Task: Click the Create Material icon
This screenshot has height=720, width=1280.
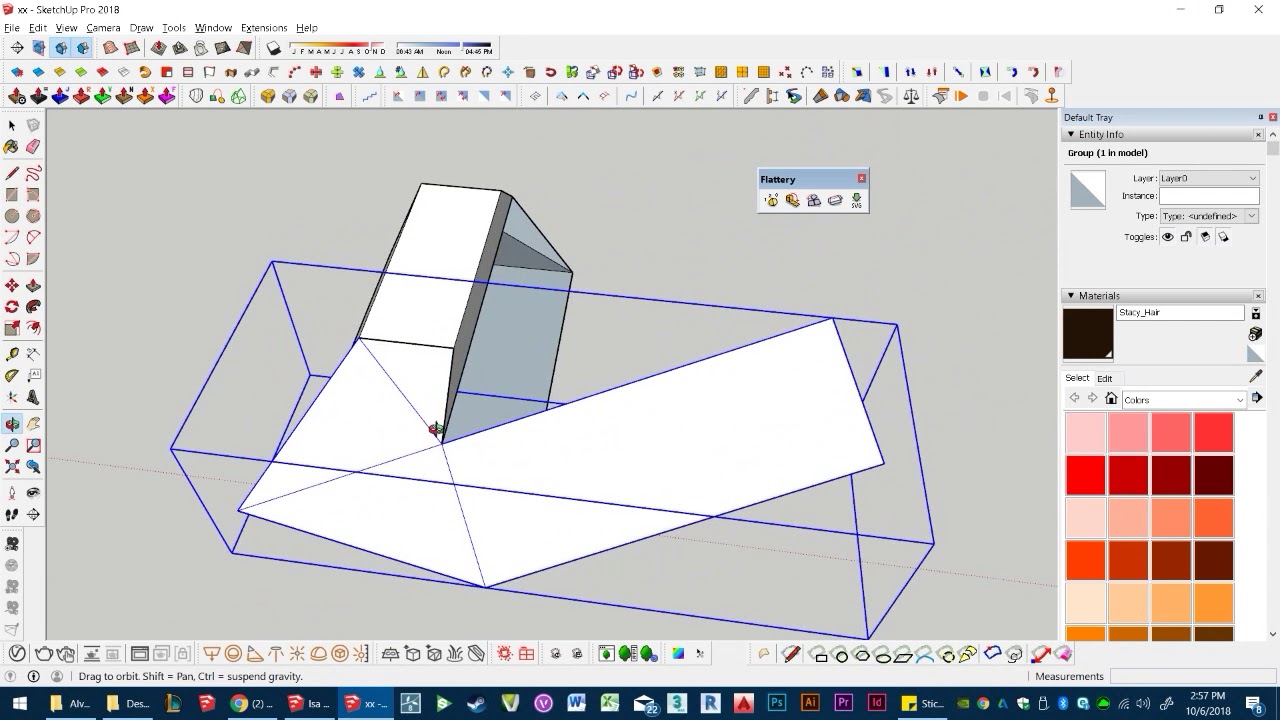Action: [x=1255, y=334]
